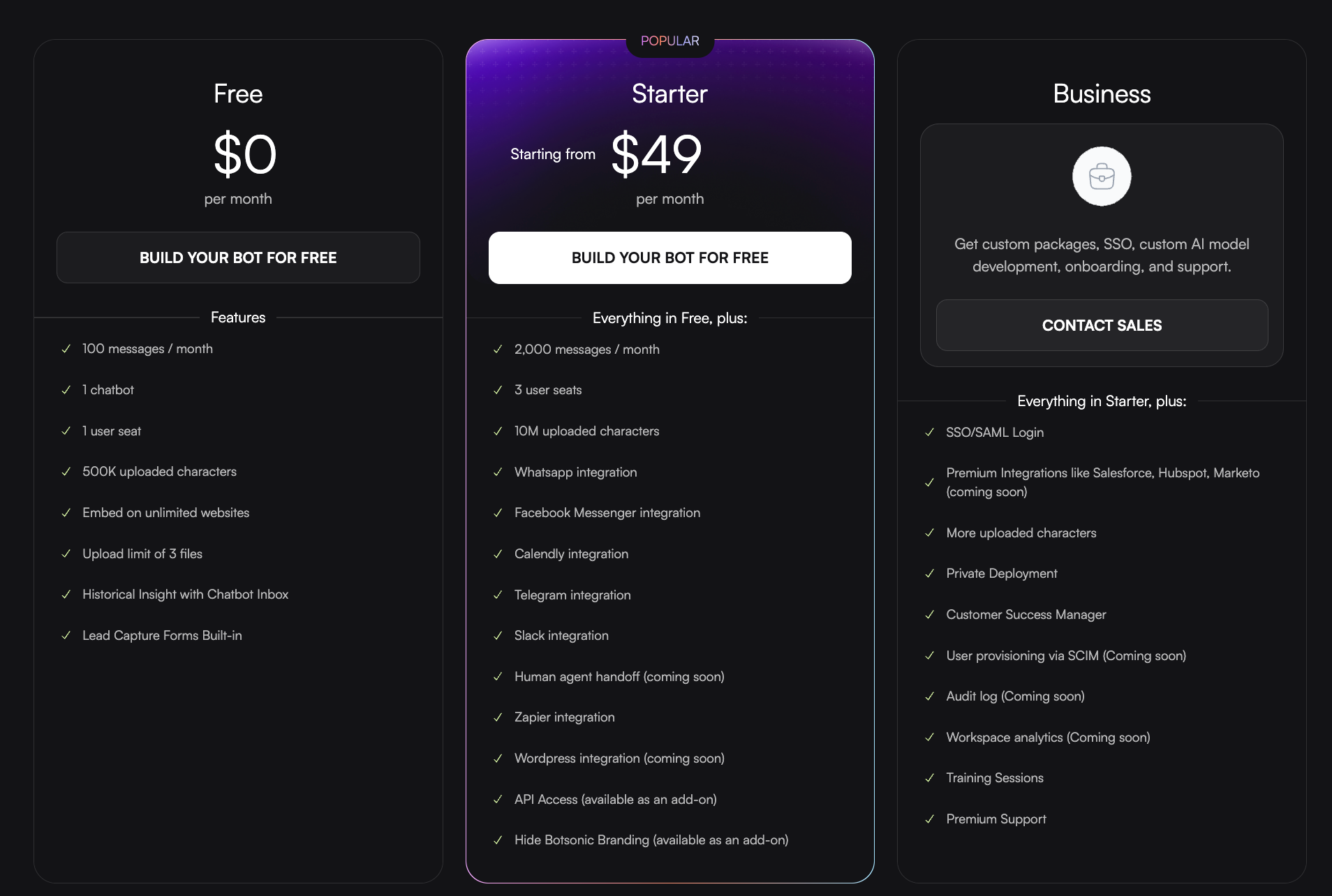Click the checkmark next to Slack integration
Viewport: 1332px width, 896px height.
(498, 636)
